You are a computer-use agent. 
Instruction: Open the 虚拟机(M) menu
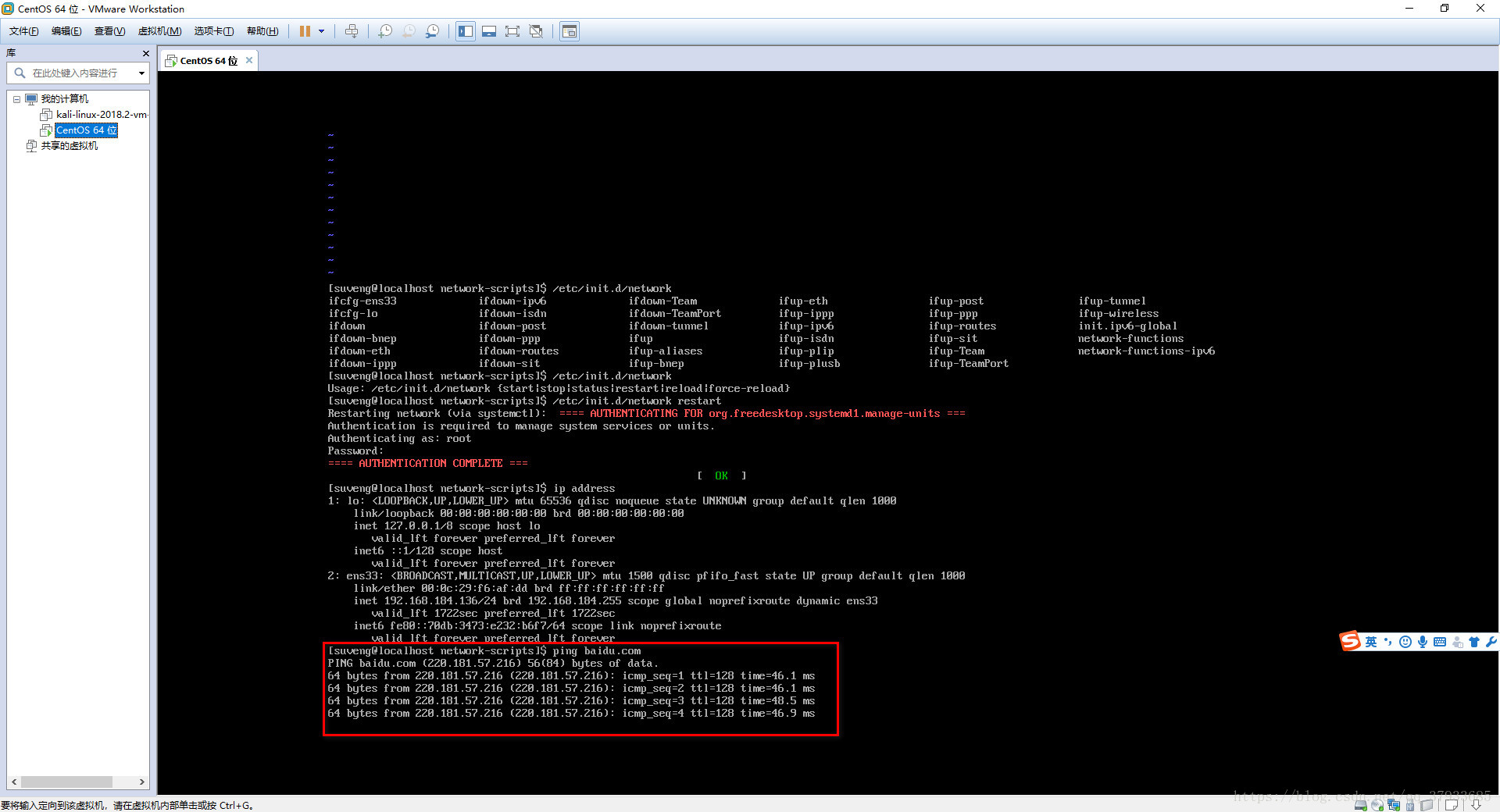159,31
